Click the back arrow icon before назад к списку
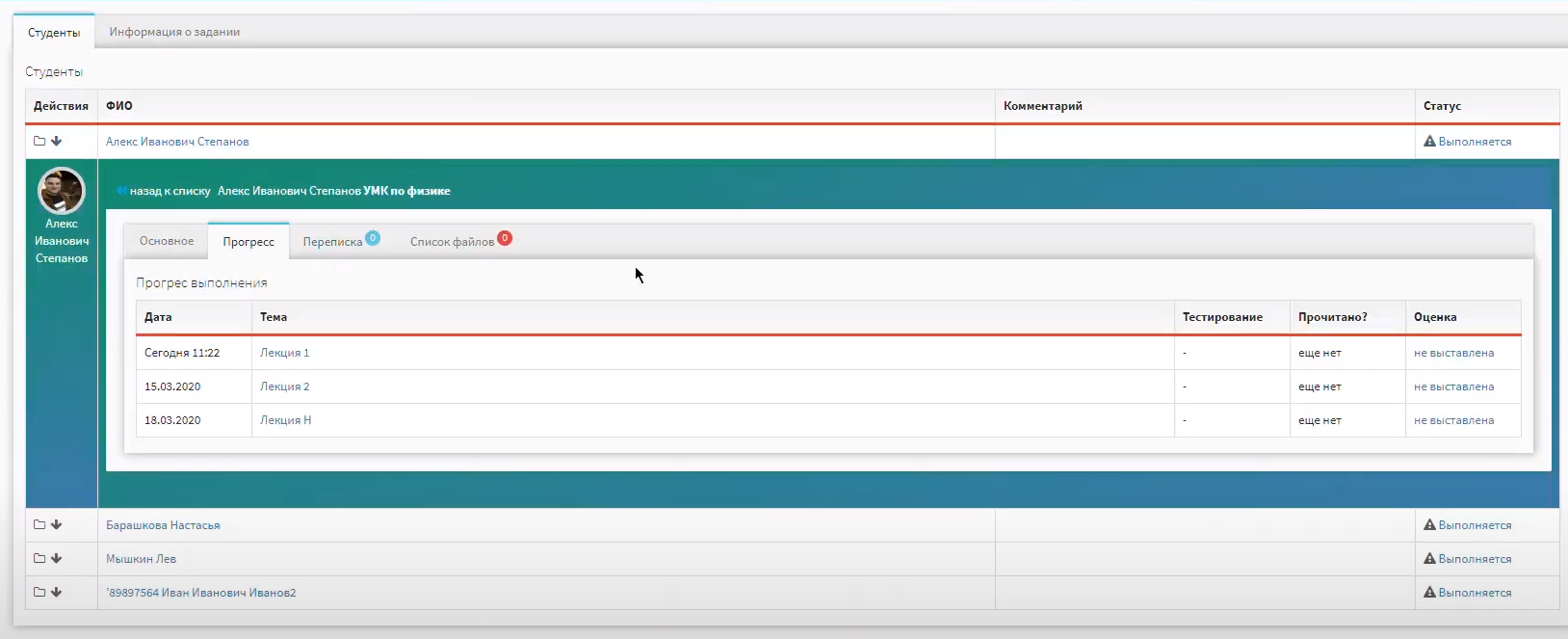The image size is (1568, 639). pos(121,190)
